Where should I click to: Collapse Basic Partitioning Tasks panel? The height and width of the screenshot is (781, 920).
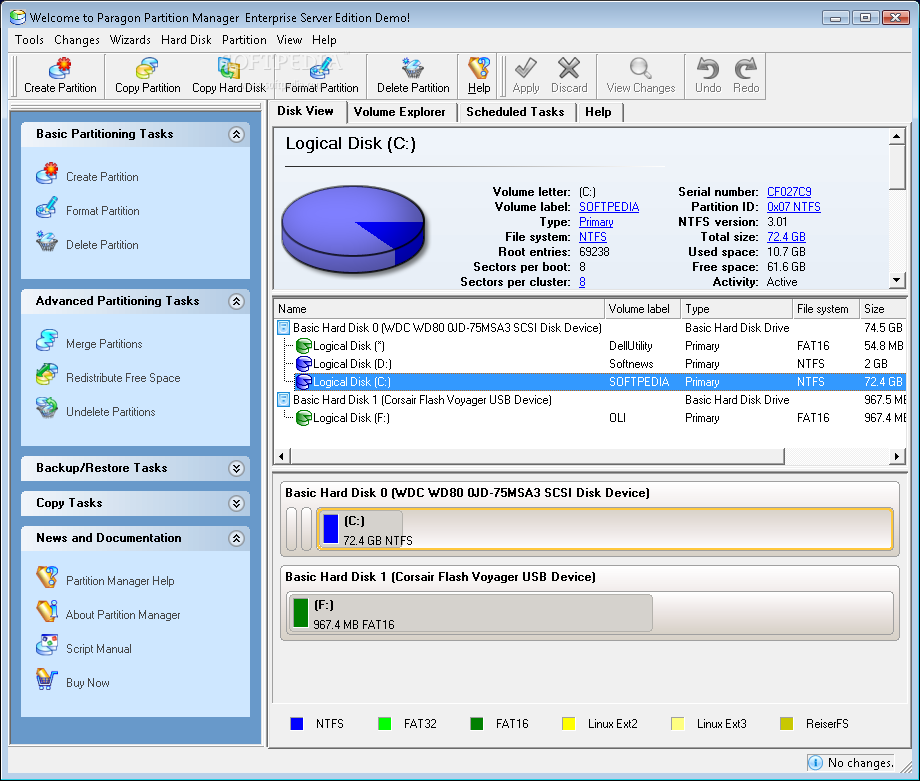236,134
